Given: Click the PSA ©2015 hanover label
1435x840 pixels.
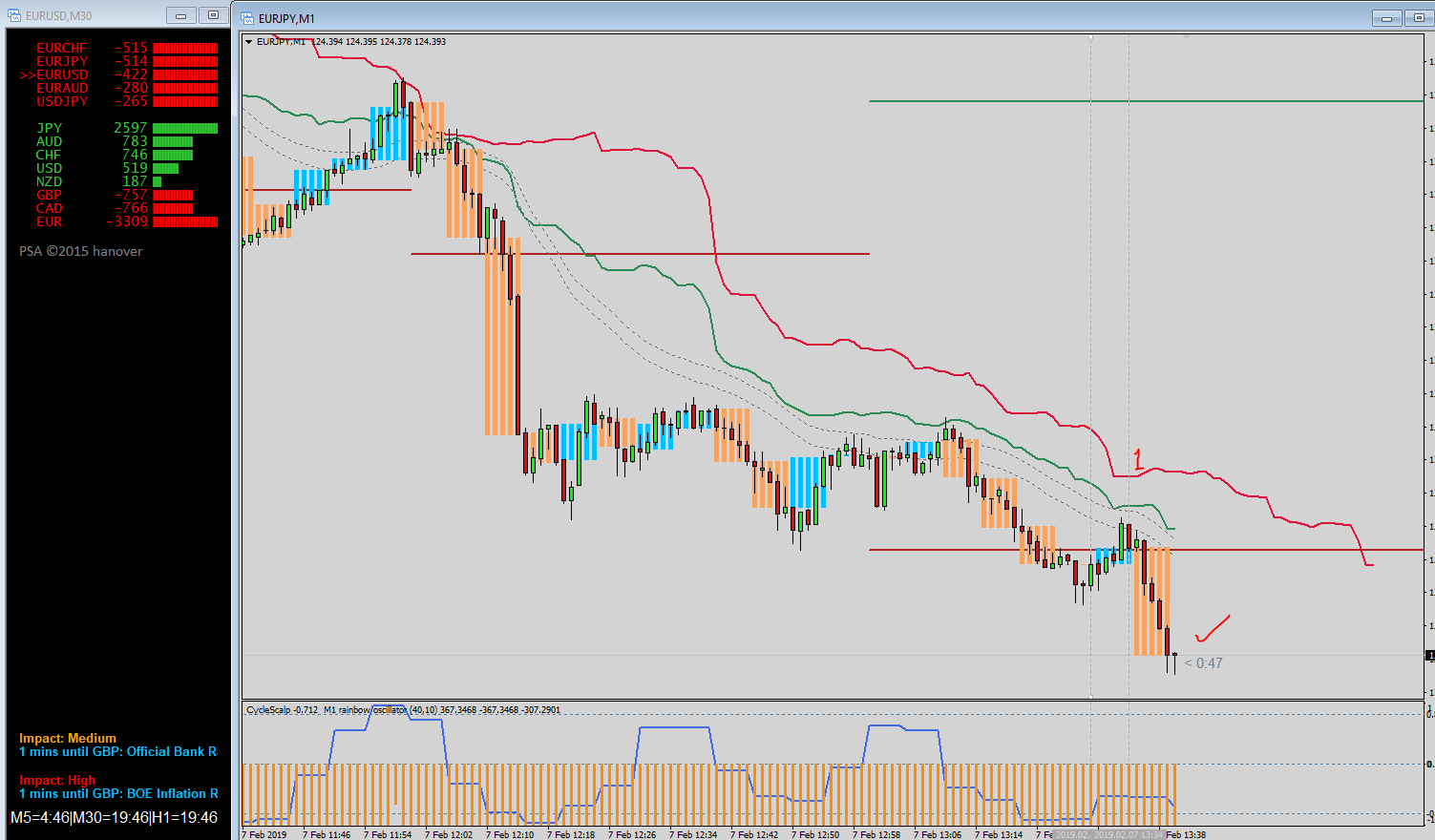Looking at the screenshot, I should point(80,251).
